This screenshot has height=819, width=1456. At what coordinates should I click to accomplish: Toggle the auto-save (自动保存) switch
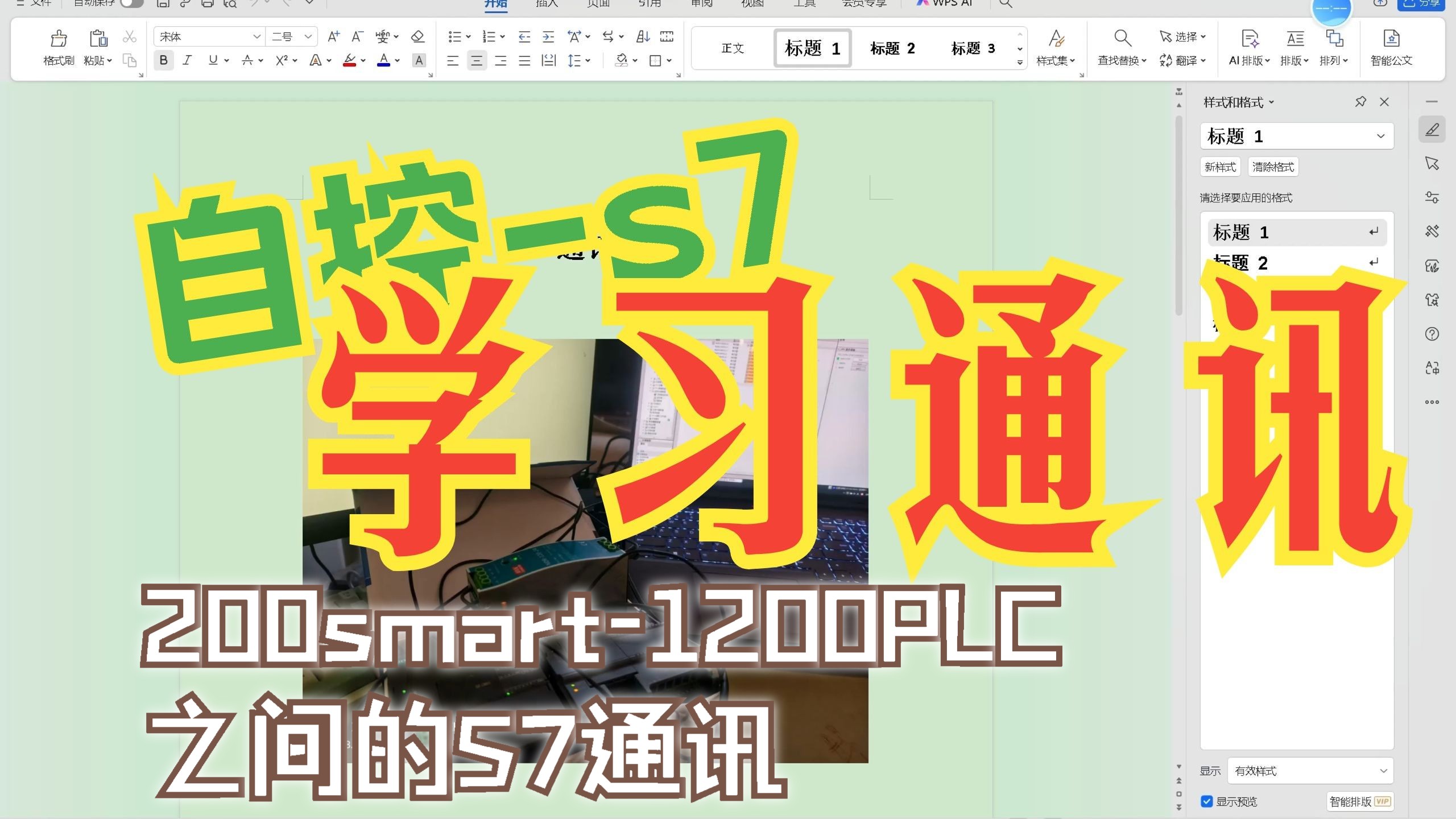point(132,3)
